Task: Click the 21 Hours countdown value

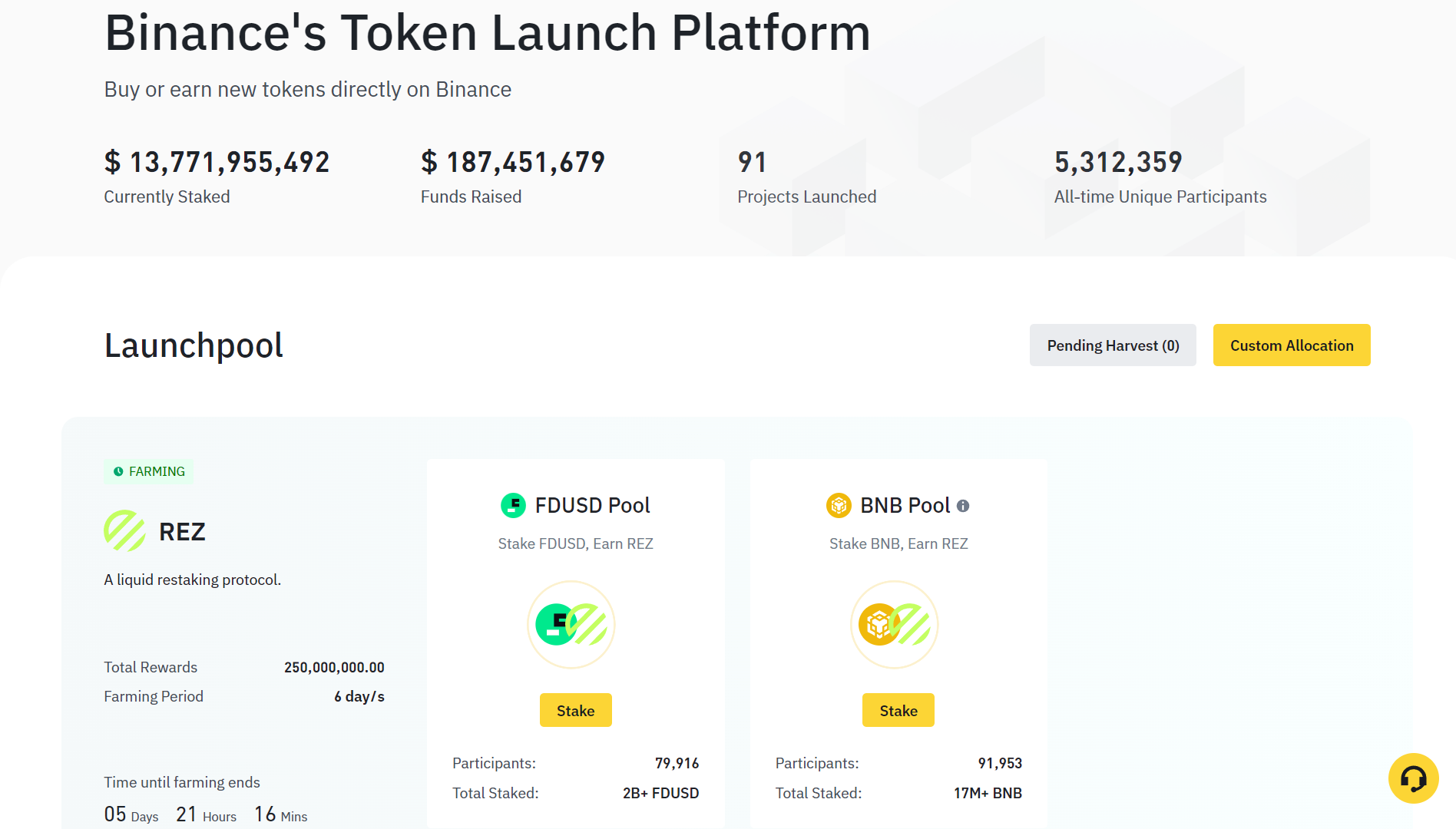Action: pos(206,814)
